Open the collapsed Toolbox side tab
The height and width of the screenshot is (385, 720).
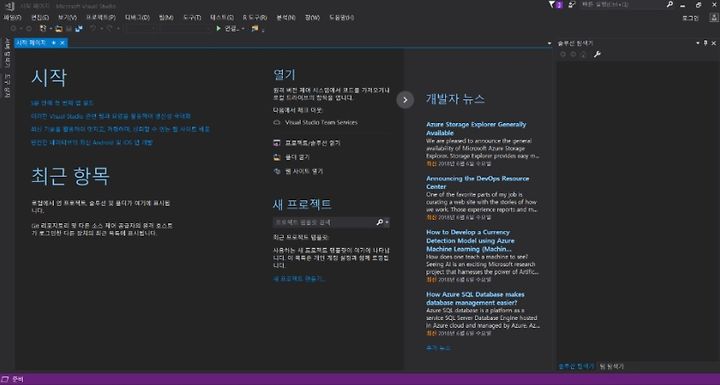pyautogui.click(x=7, y=85)
